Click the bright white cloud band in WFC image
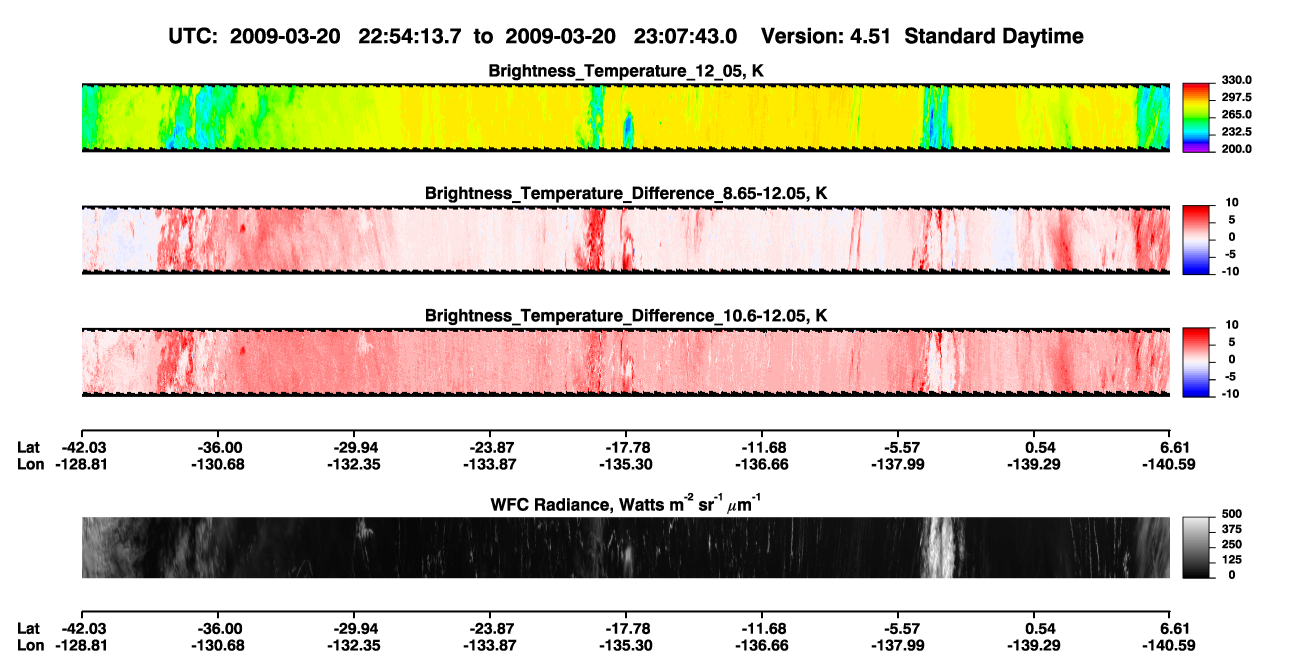 pos(937,547)
